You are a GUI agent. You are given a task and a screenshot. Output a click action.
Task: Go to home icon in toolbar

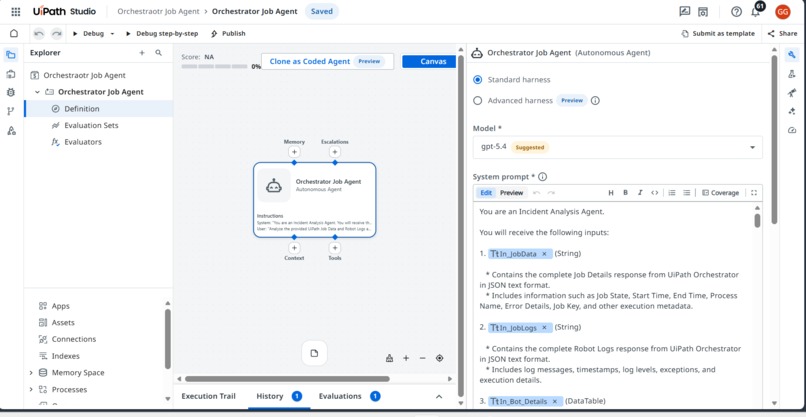coord(14,33)
